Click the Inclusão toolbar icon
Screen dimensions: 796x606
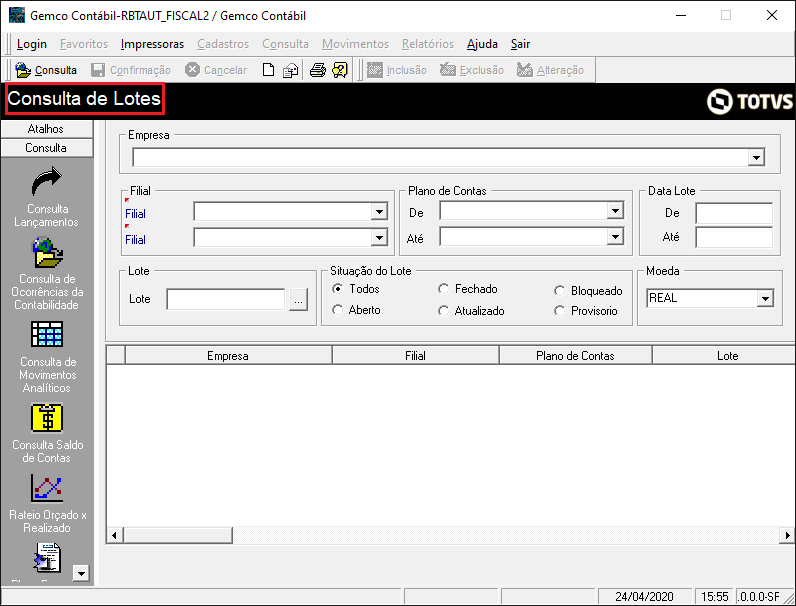375,70
